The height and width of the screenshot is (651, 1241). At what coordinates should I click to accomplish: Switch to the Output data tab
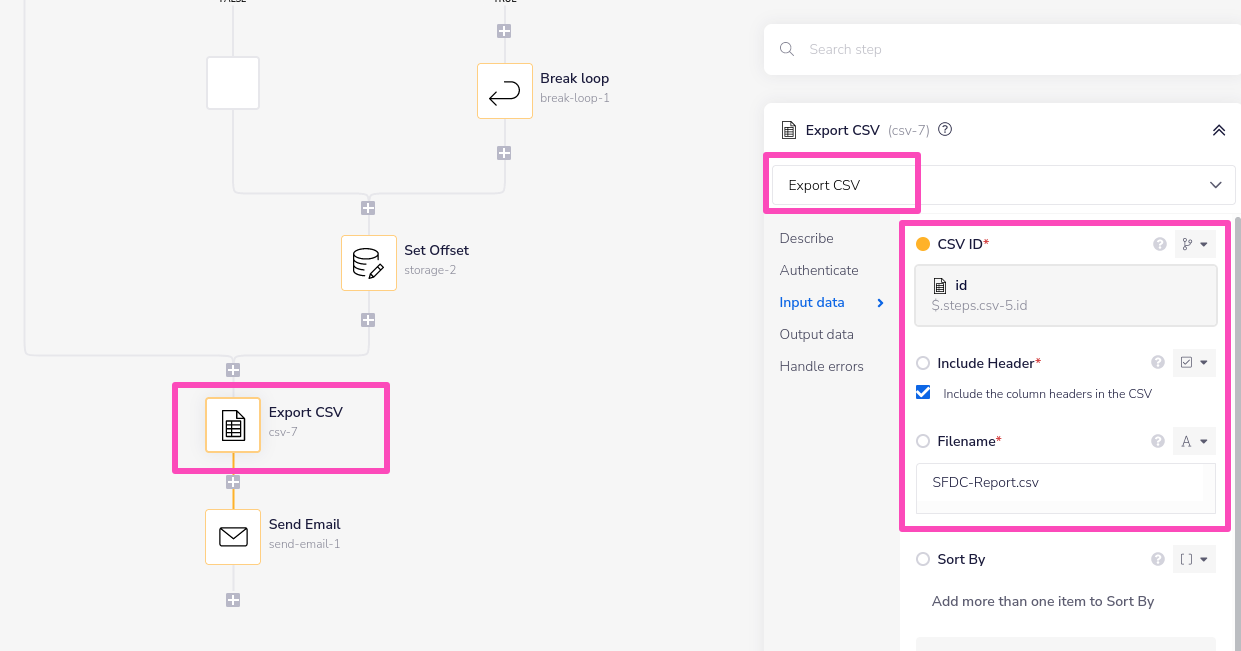point(816,334)
